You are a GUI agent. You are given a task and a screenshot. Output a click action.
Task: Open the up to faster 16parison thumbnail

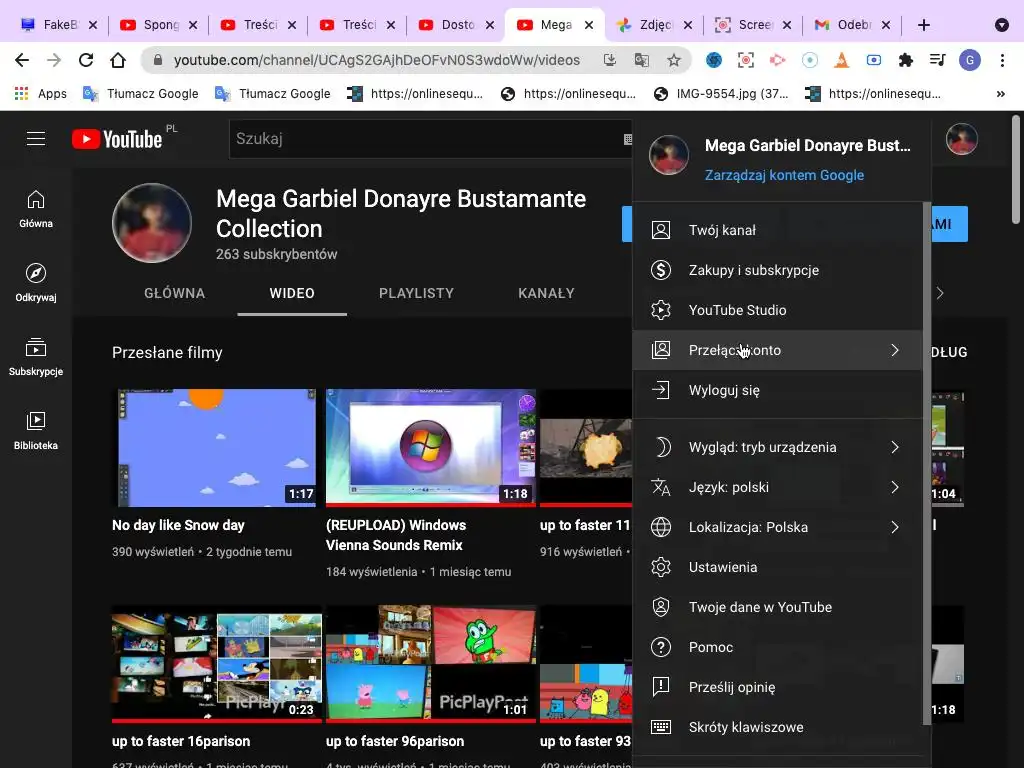point(217,664)
